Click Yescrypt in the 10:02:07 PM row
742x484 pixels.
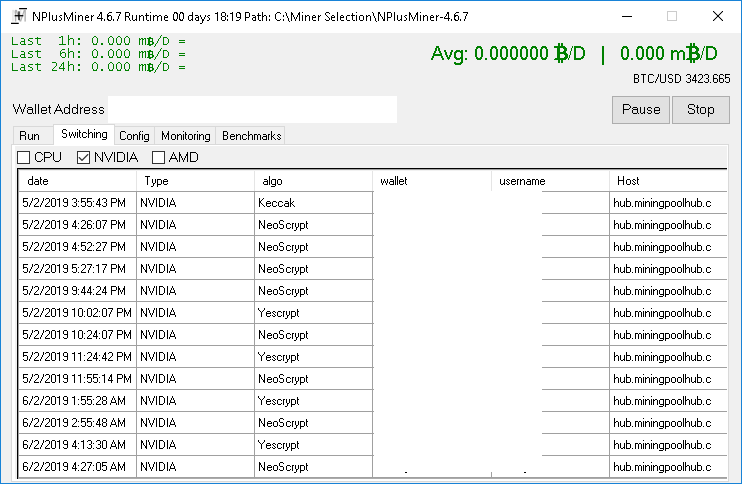click(x=314, y=313)
